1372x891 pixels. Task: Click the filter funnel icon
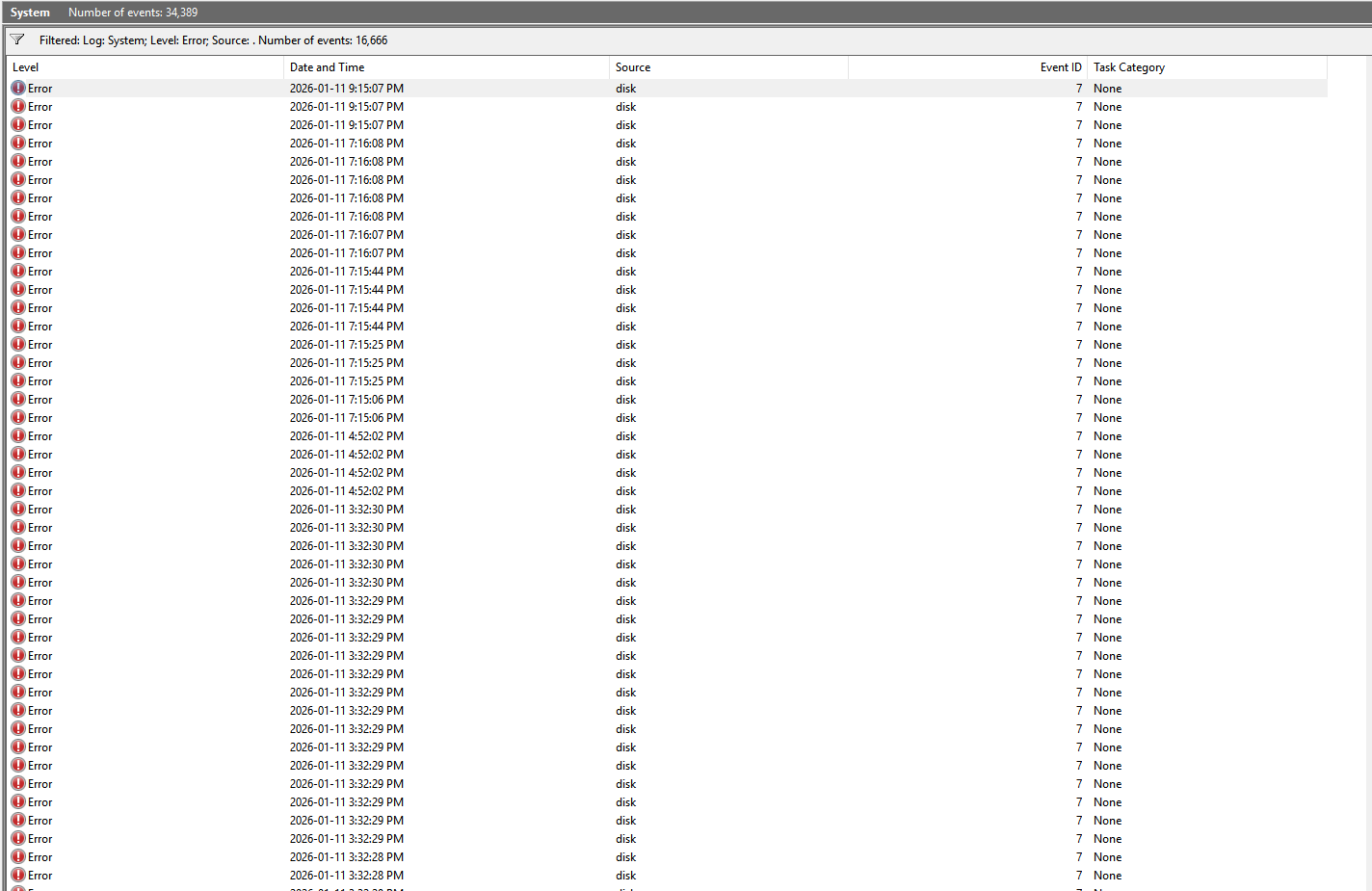point(17,39)
